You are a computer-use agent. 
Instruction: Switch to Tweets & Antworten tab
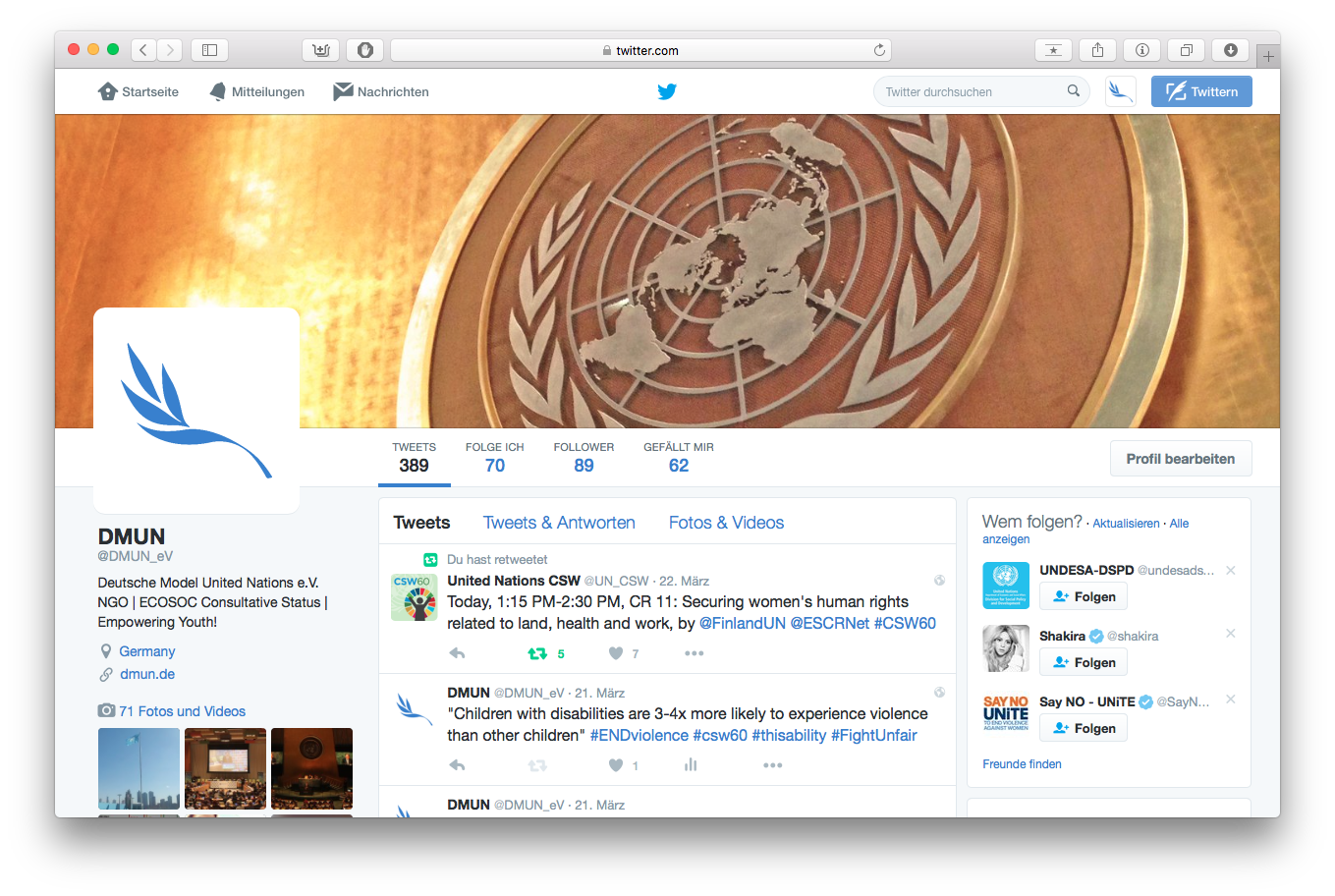click(x=559, y=523)
